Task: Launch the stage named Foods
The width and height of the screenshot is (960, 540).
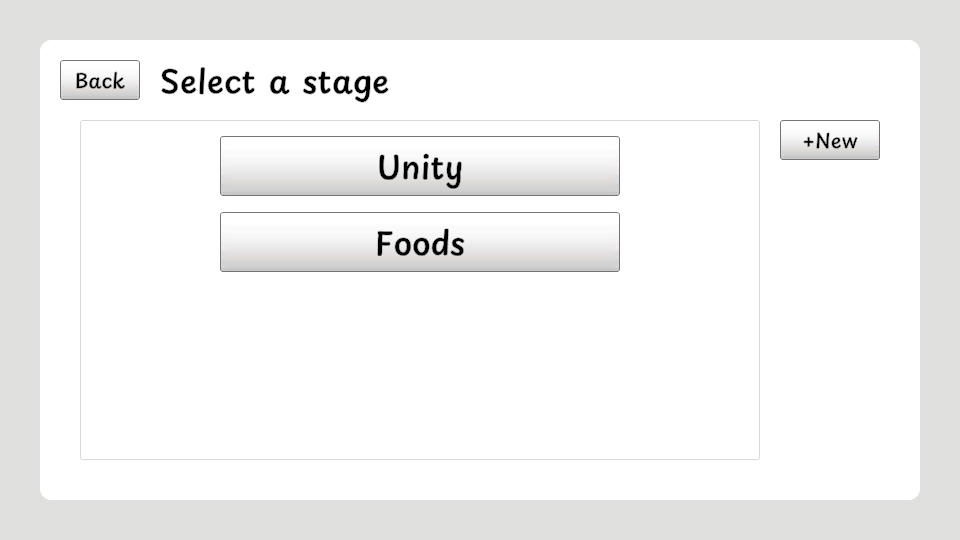Action: [420, 242]
